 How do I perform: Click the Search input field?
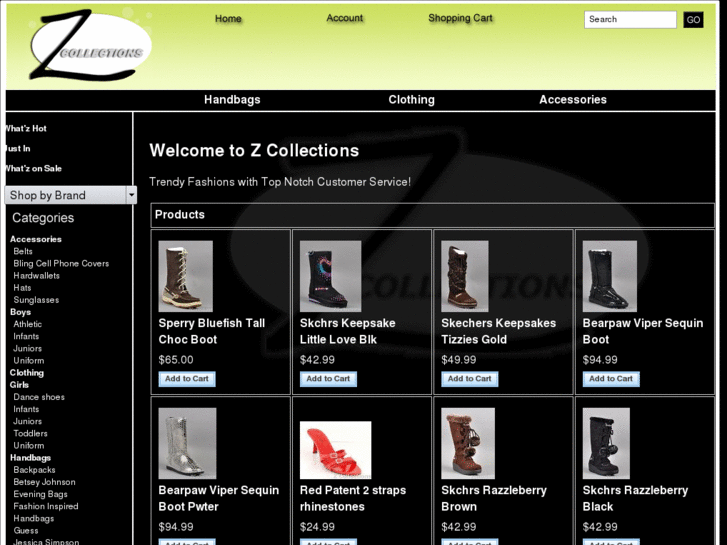pos(630,19)
